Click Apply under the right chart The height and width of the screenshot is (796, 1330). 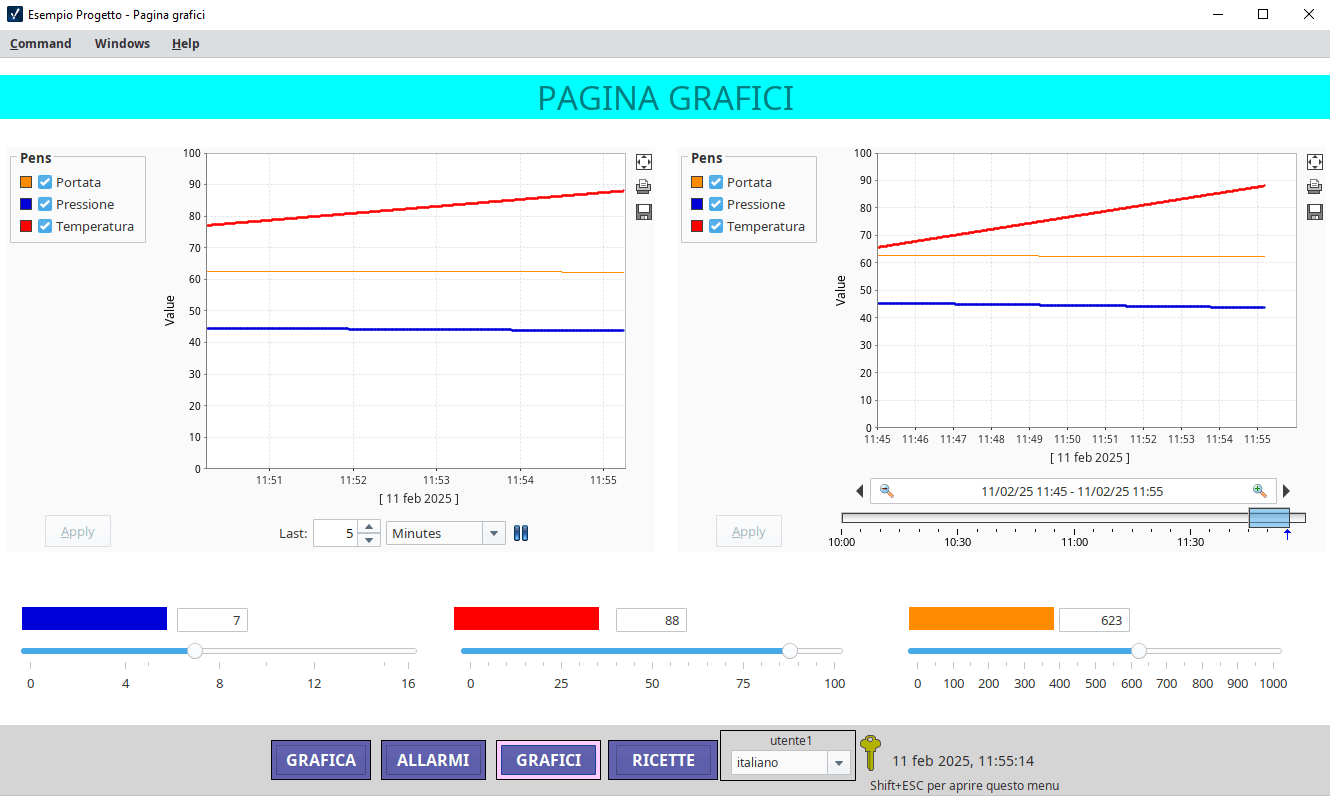[x=749, y=531]
